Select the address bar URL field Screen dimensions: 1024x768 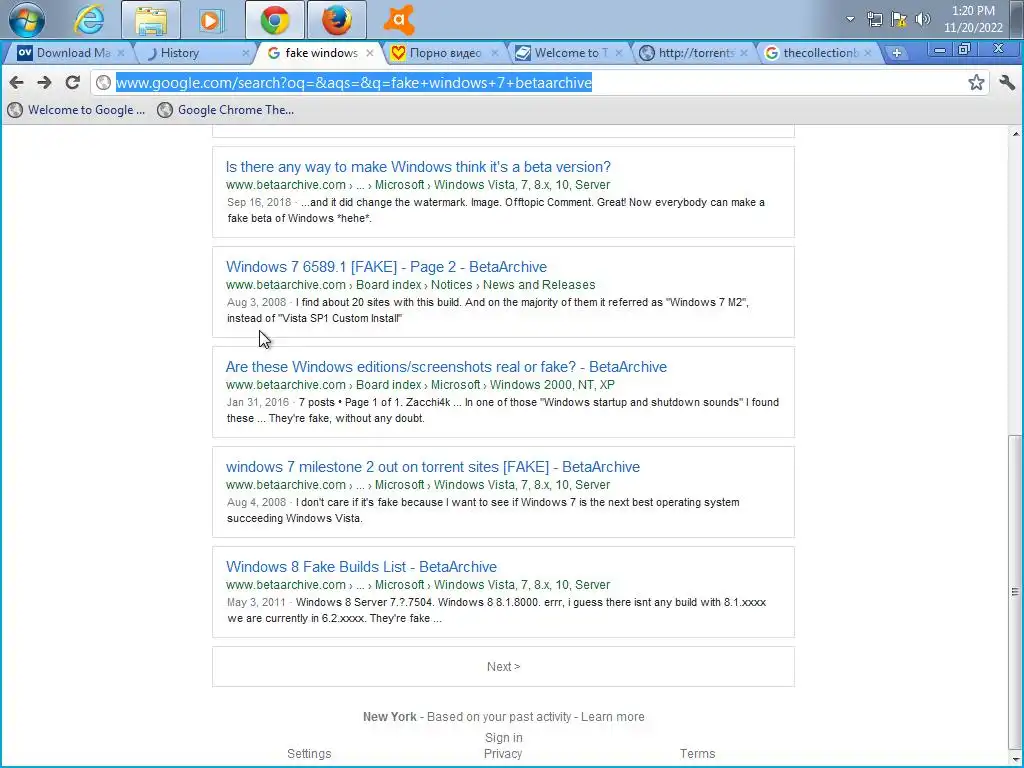click(539, 82)
